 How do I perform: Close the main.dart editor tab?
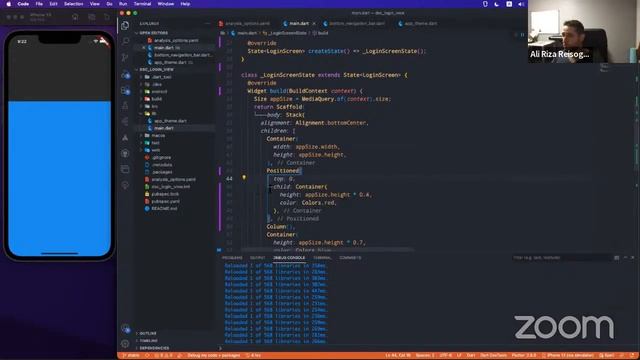(314, 24)
